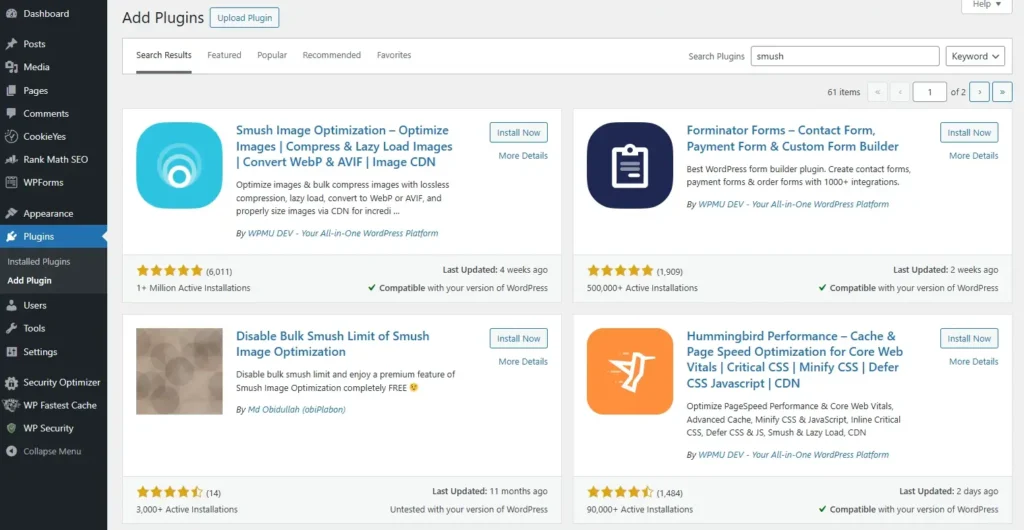Click the WP Security shield icon

[x=11, y=428]
